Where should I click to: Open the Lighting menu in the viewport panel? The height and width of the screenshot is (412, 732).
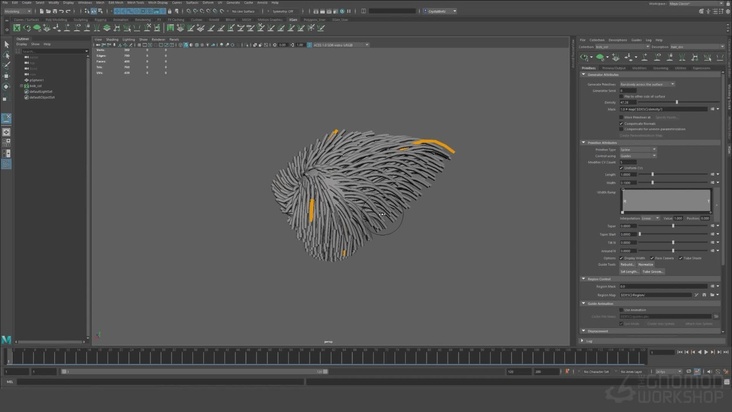(x=127, y=39)
